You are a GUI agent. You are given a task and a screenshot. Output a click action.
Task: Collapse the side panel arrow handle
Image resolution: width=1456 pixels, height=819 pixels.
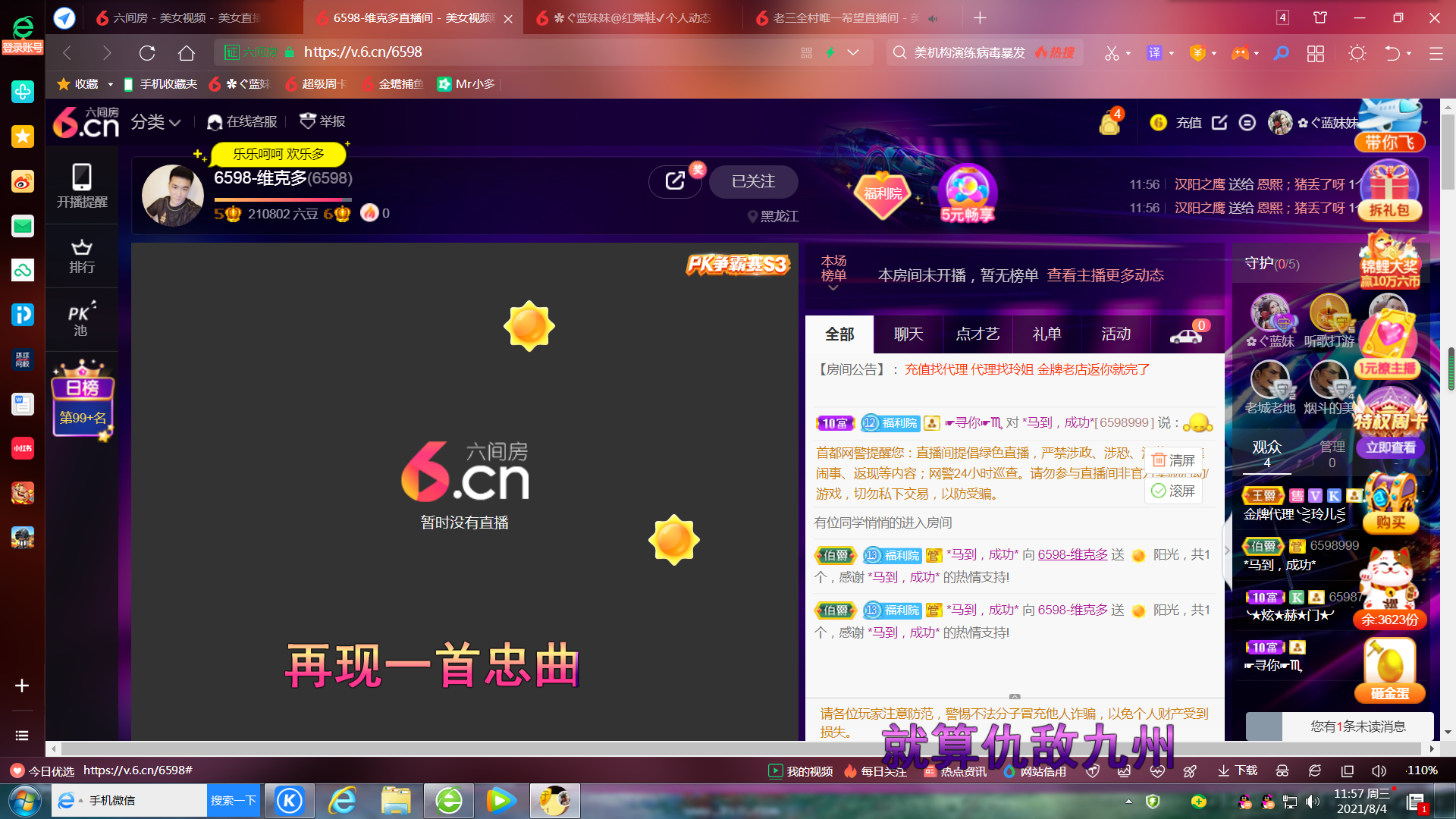coord(1228,550)
